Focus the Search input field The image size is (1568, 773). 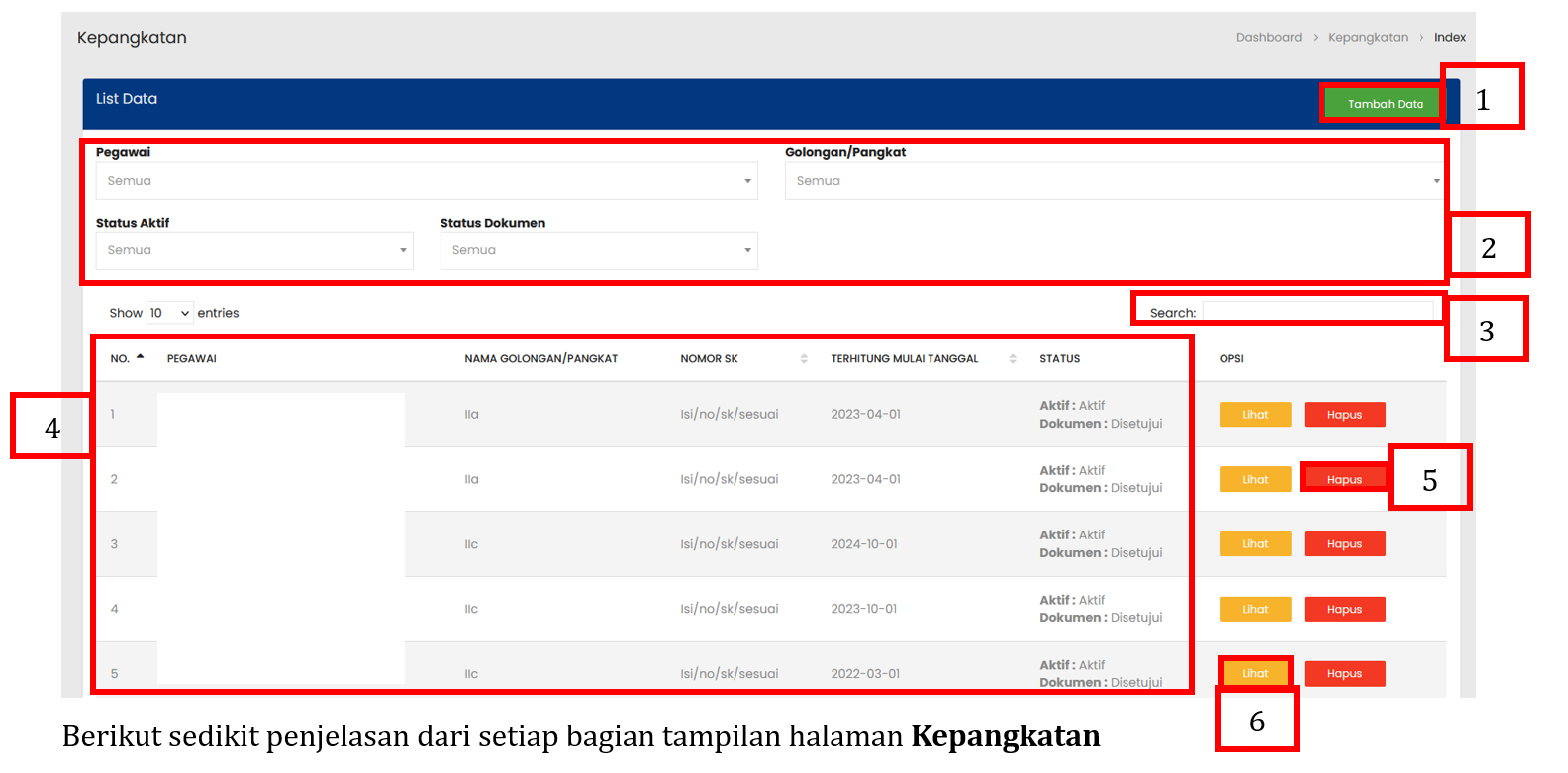[x=1317, y=312]
